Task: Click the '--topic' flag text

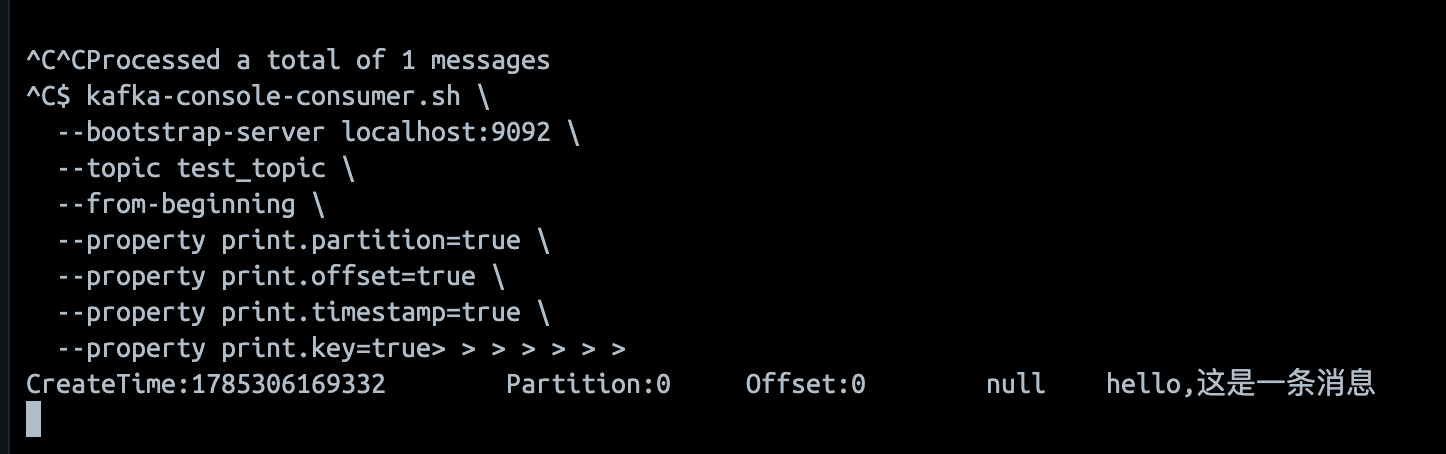Action: pyautogui.click(x=109, y=168)
